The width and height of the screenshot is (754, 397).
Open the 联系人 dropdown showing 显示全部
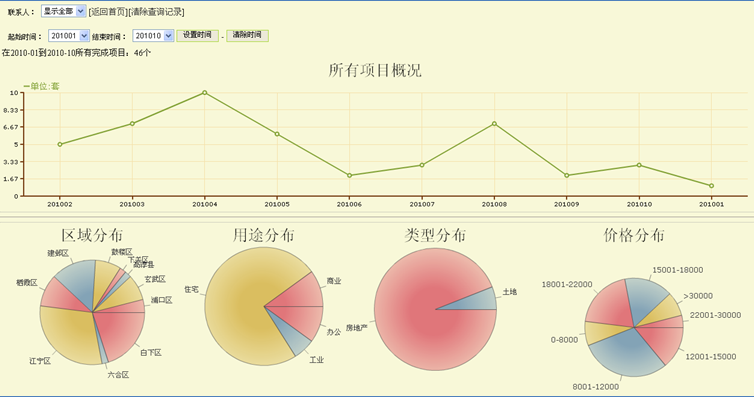tap(63, 11)
